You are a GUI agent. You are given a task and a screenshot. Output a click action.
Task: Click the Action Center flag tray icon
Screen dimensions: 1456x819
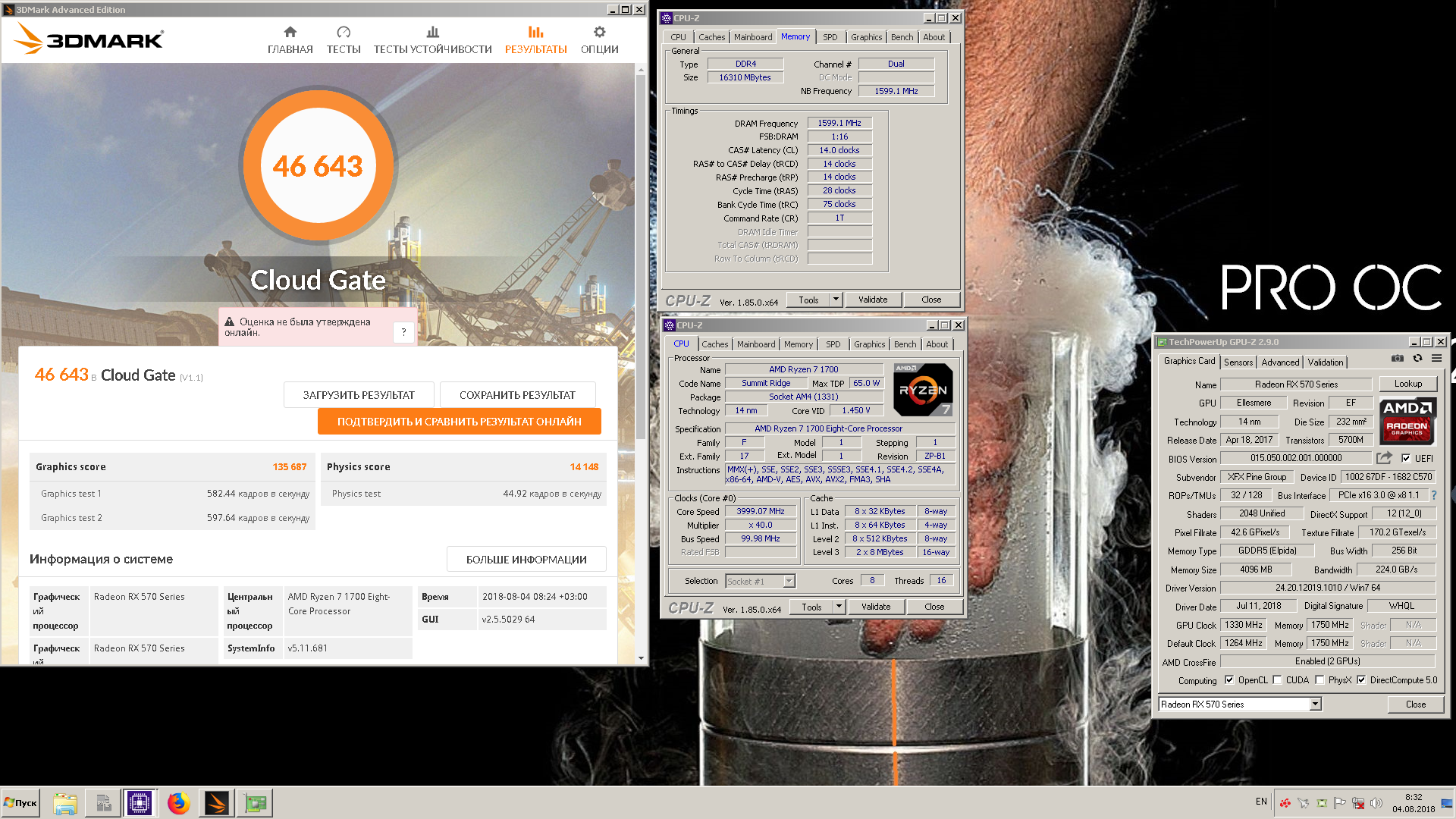1340,802
